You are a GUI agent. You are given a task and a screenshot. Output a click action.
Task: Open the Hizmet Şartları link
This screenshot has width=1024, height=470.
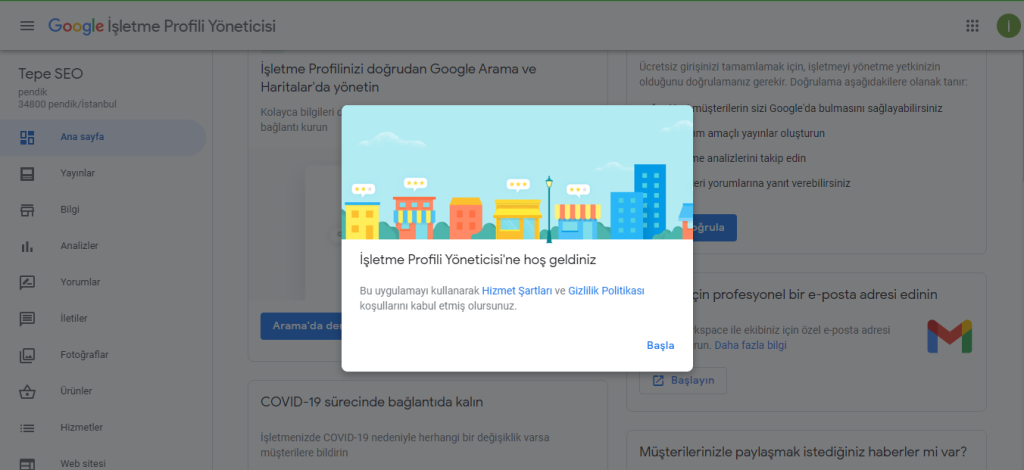pos(516,291)
